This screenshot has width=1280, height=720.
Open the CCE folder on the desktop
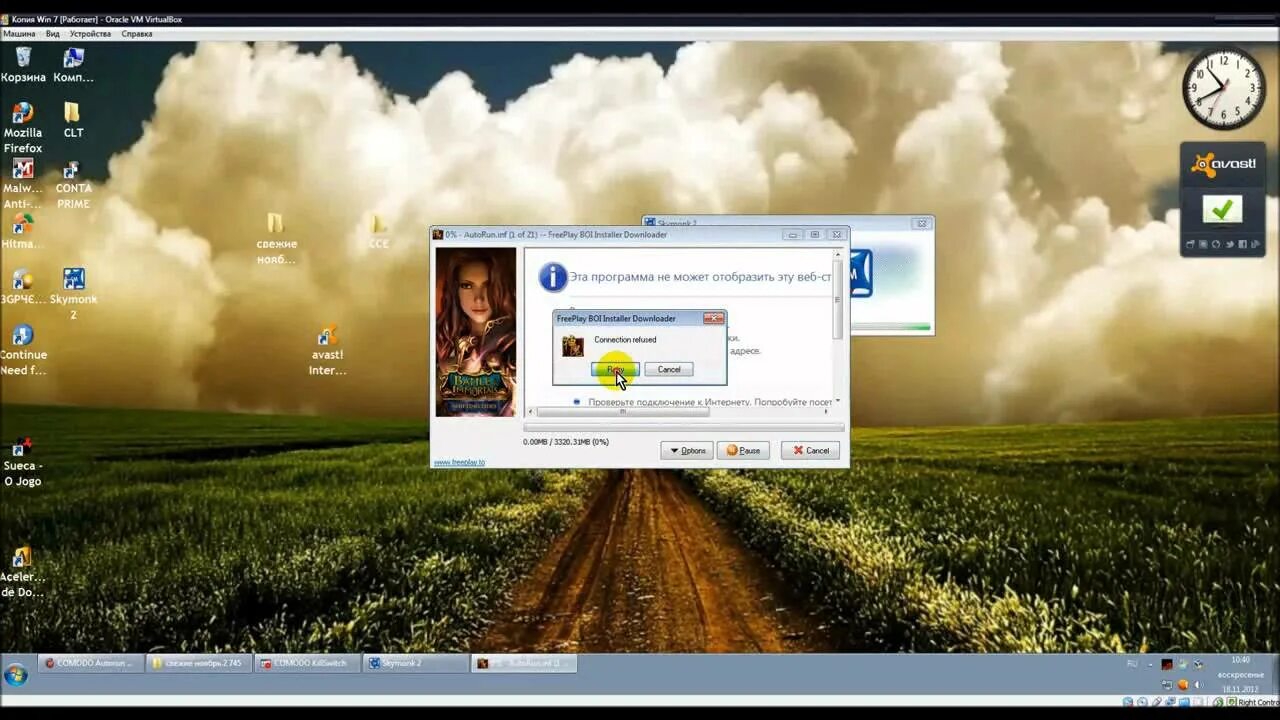click(378, 232)
